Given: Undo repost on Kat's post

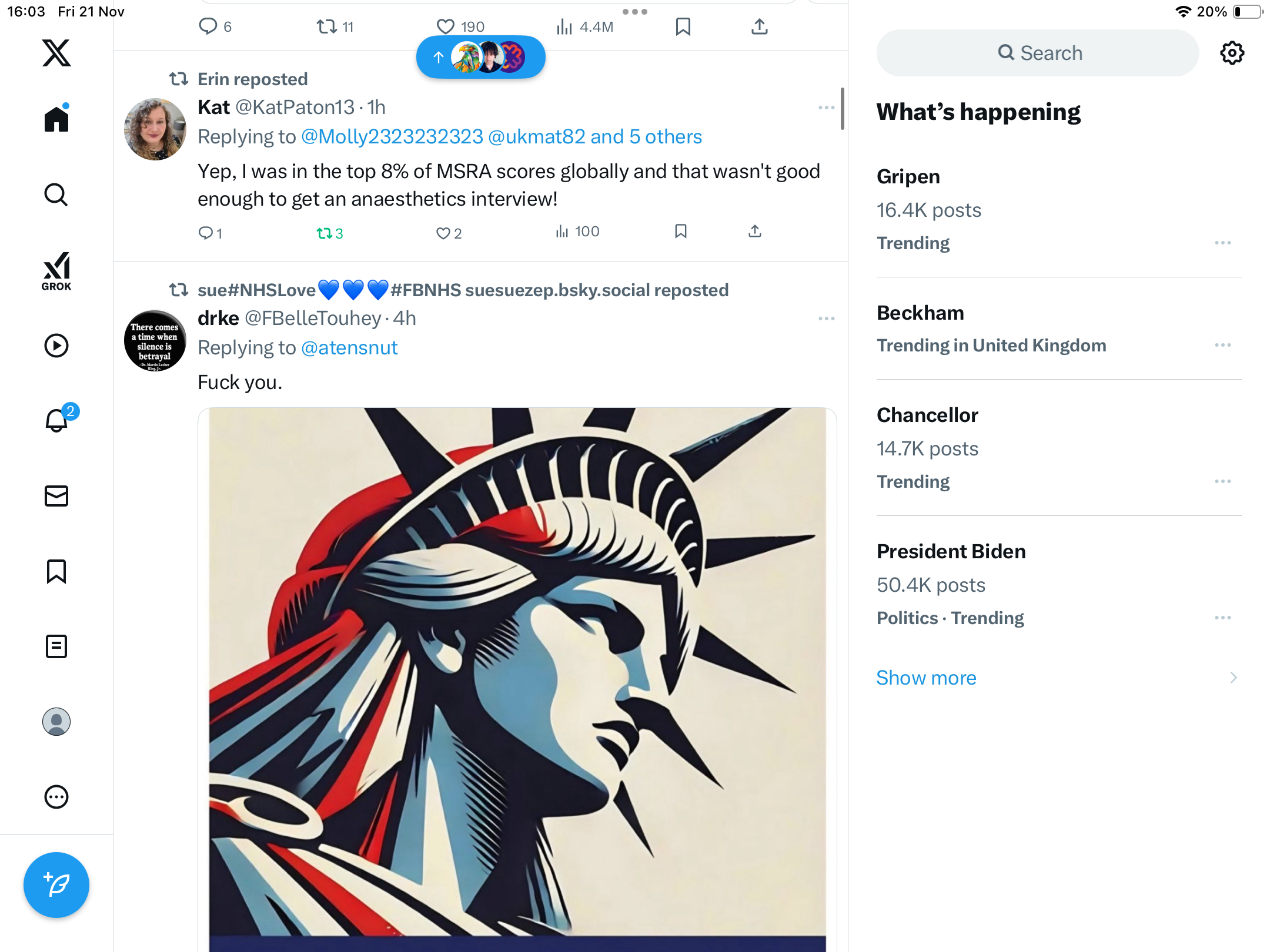Looking at the screenshot, I should coord(325,233).
